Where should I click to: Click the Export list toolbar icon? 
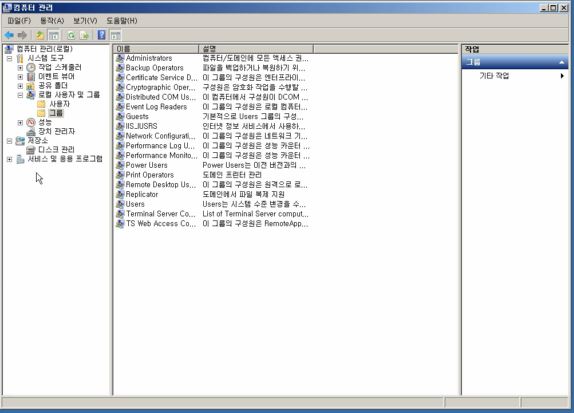(x=84, y=36)
